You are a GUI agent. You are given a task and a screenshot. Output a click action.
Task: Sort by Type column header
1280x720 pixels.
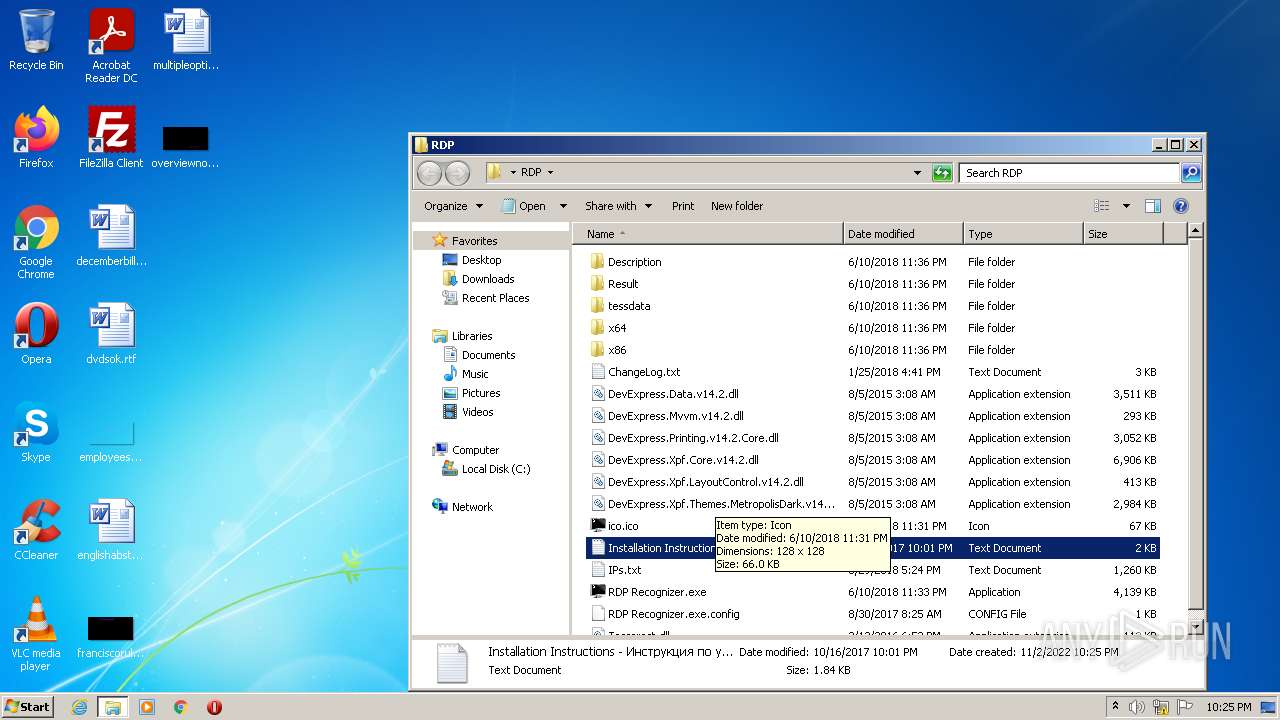coord(1023,234)
